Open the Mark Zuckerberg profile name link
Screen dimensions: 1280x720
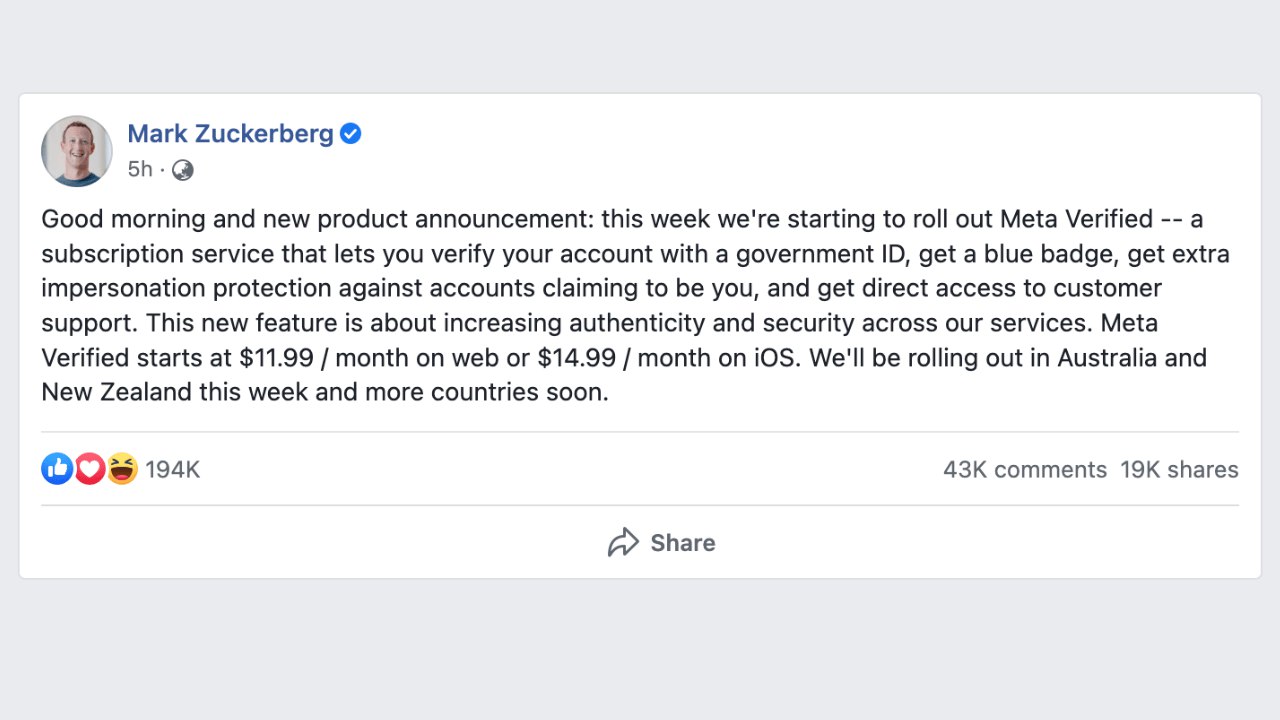[230, 134]
